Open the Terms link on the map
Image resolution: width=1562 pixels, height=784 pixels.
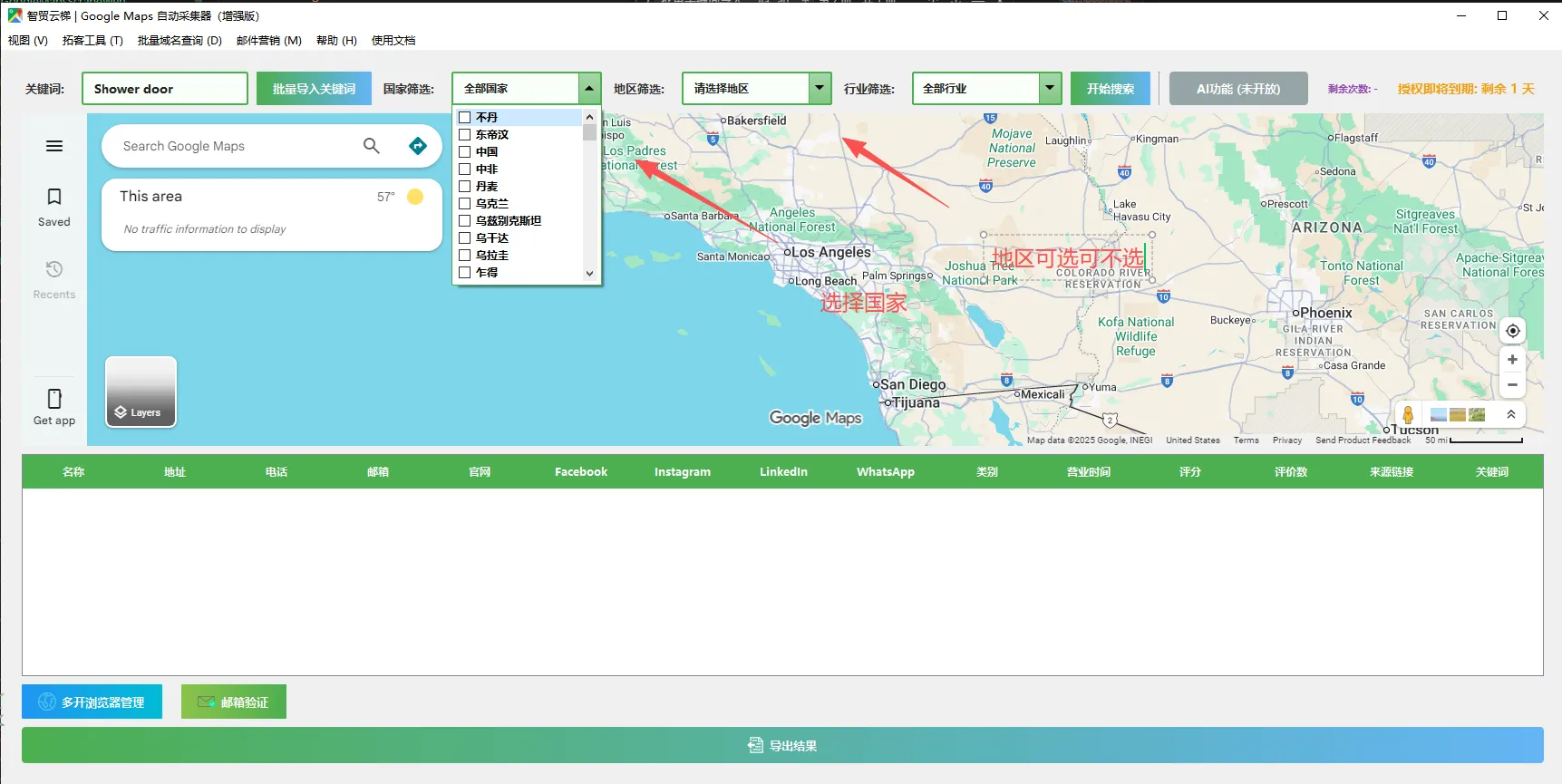click(1246, 440)
